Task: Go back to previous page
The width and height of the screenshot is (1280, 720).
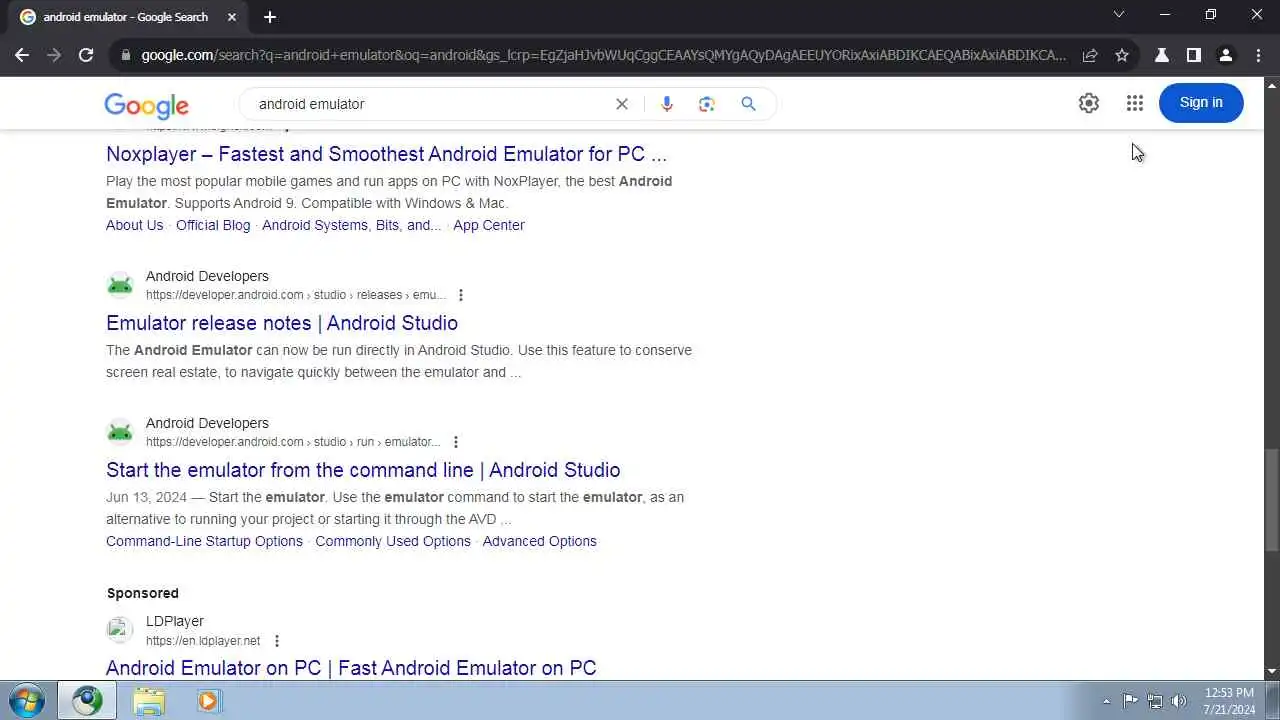Action: (x=22, y=55)
